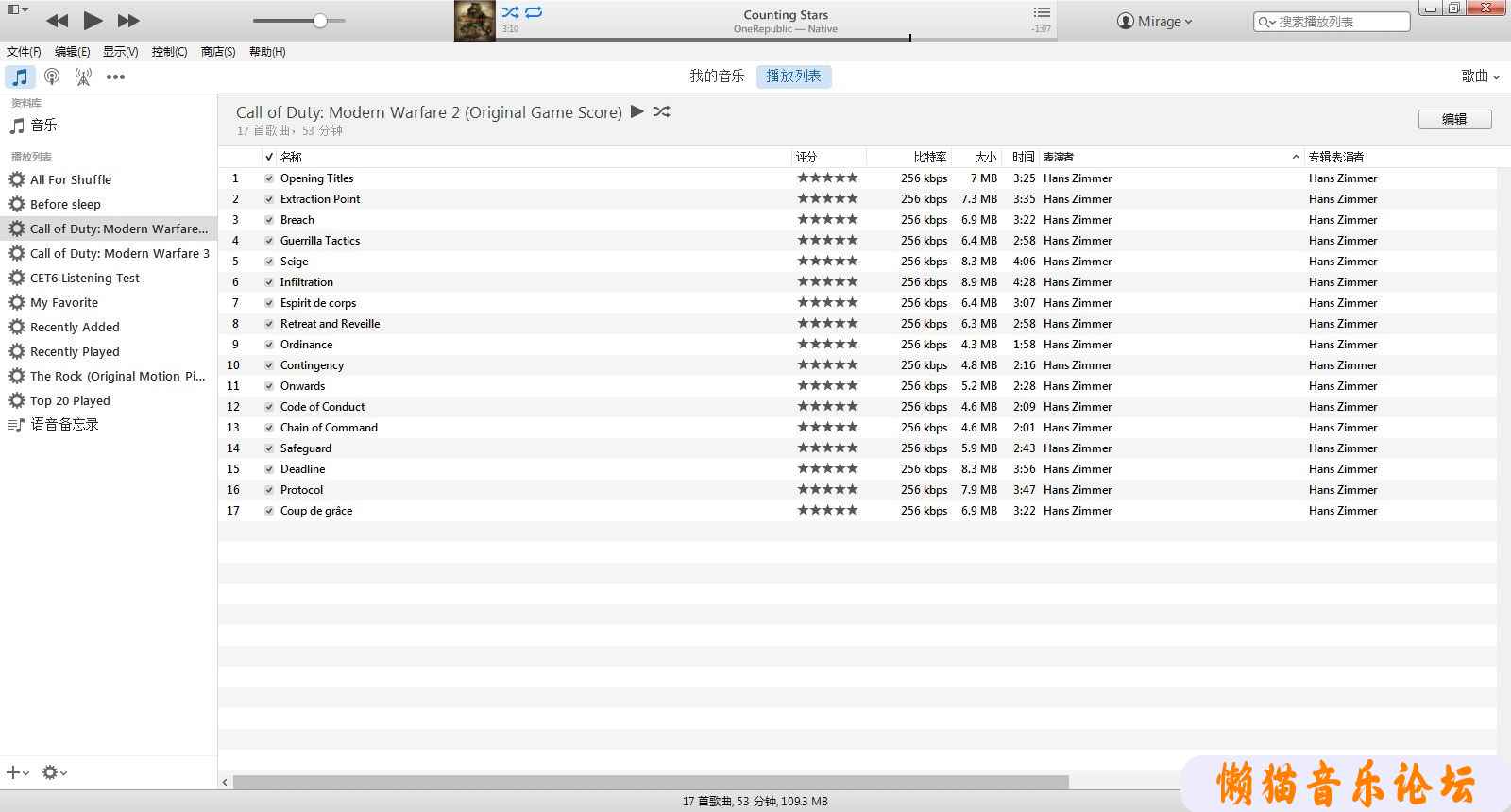Open the 商店(S) menu

click(x=218, y=52)
